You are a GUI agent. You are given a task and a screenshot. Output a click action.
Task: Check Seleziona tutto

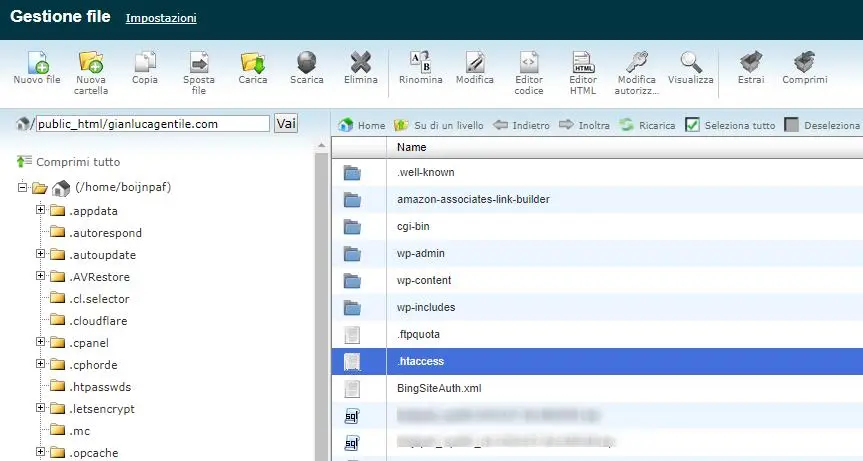tap(692, 125)
